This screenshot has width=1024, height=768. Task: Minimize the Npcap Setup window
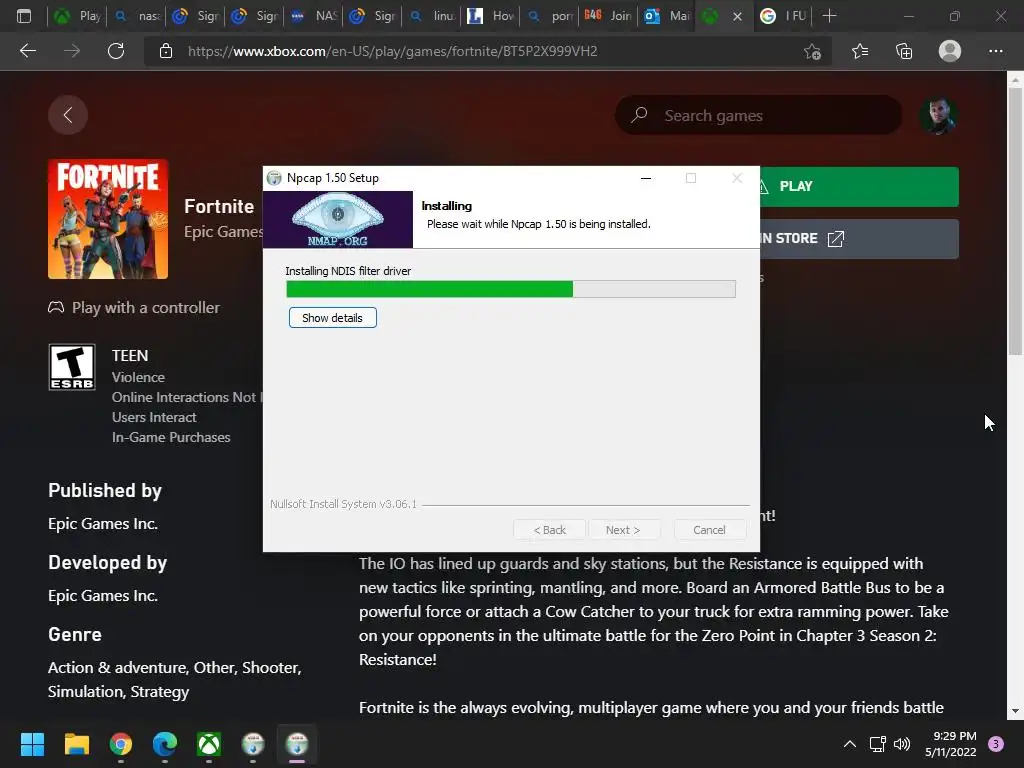tap(646, 178)
